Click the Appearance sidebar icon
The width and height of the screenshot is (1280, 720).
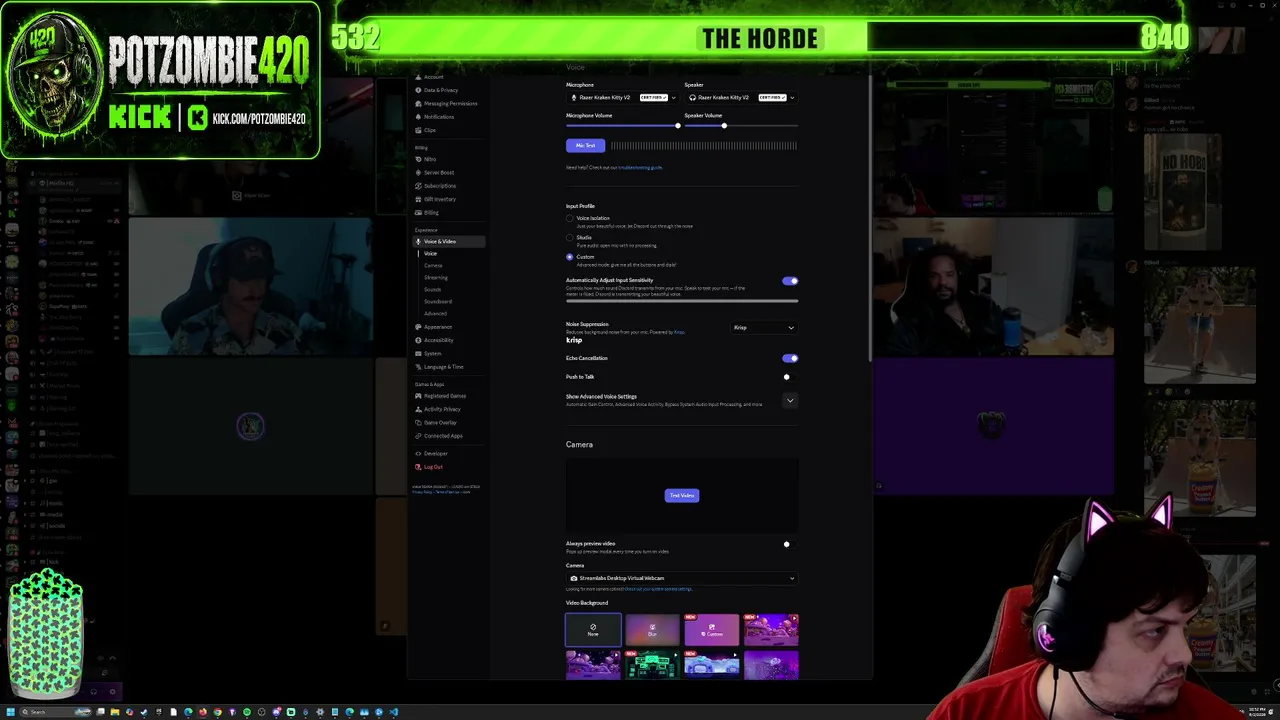(x=418, y=327)
